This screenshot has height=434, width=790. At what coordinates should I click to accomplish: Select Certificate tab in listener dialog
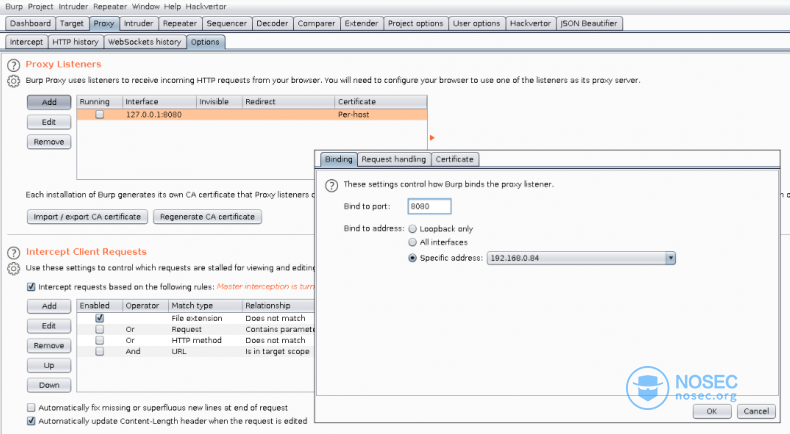coord(454,159)
